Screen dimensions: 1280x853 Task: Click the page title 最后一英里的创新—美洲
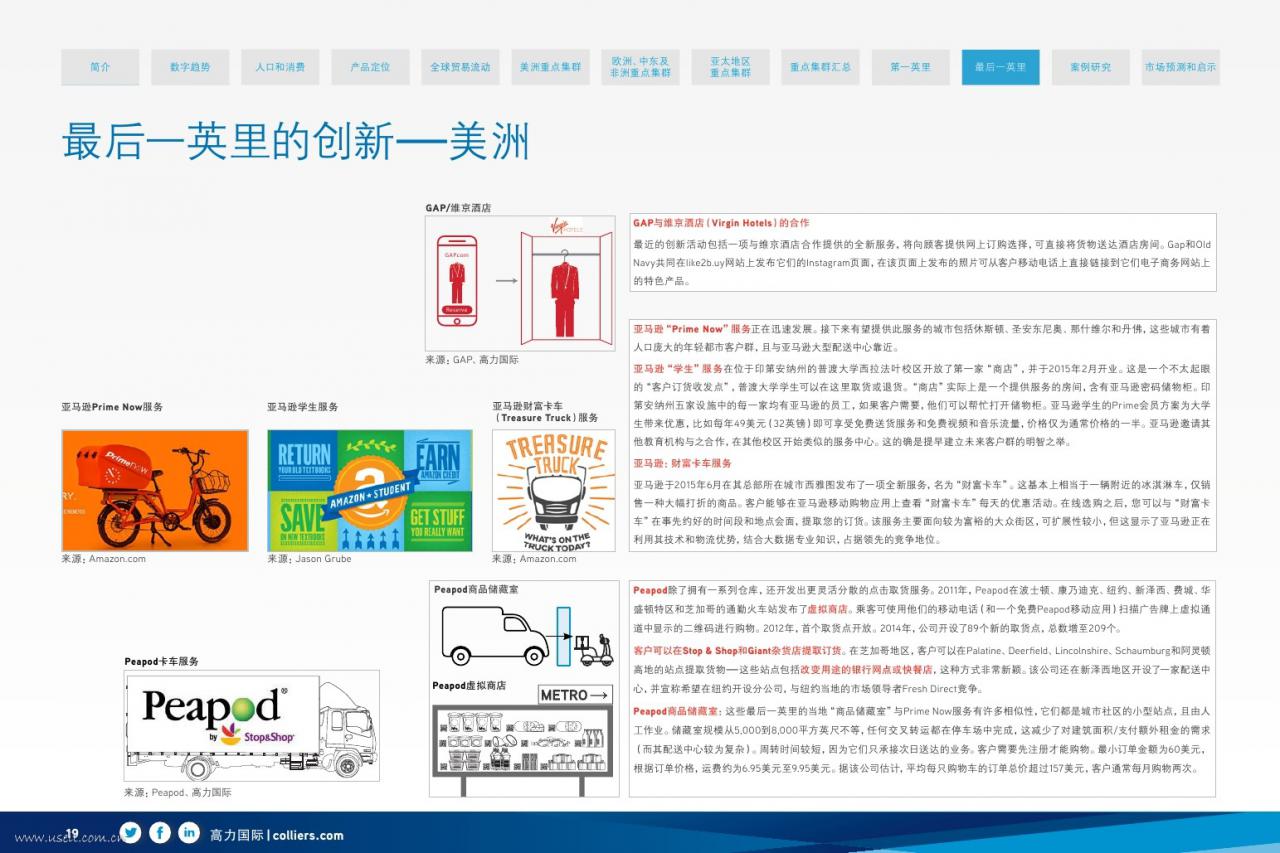[295, 142]
